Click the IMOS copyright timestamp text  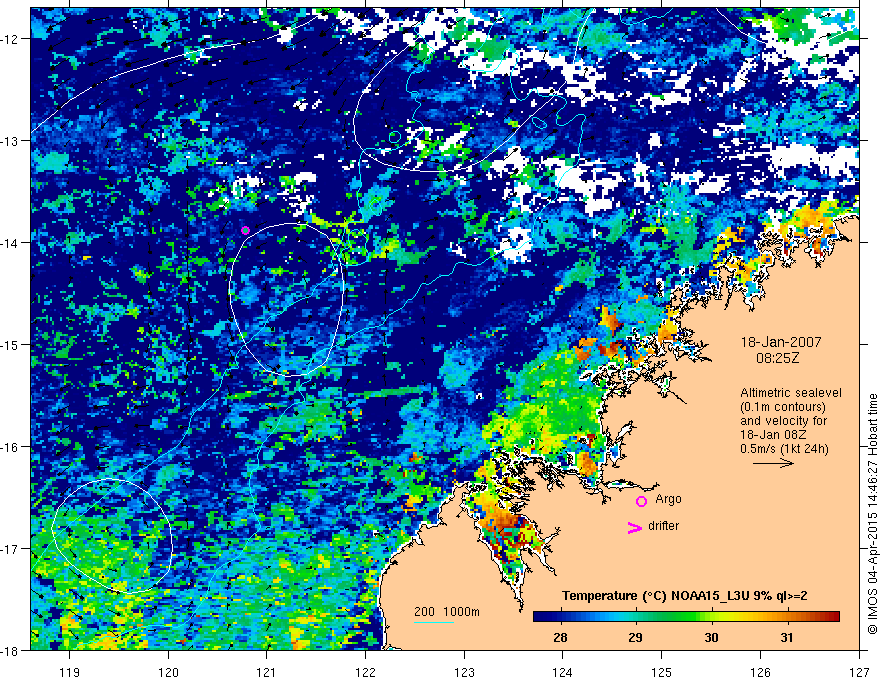872,514
